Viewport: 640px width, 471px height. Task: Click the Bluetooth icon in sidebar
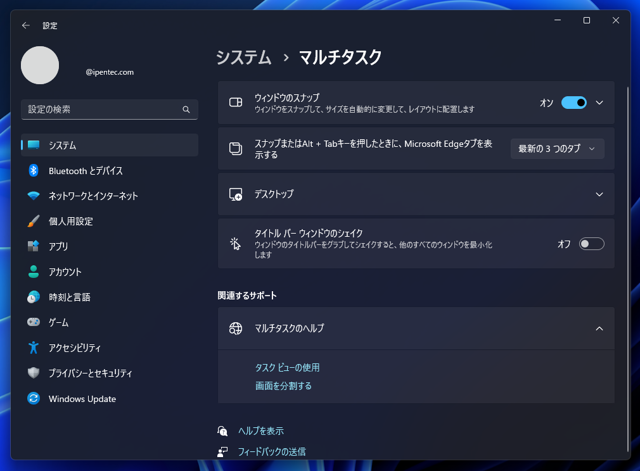point(33,171)
